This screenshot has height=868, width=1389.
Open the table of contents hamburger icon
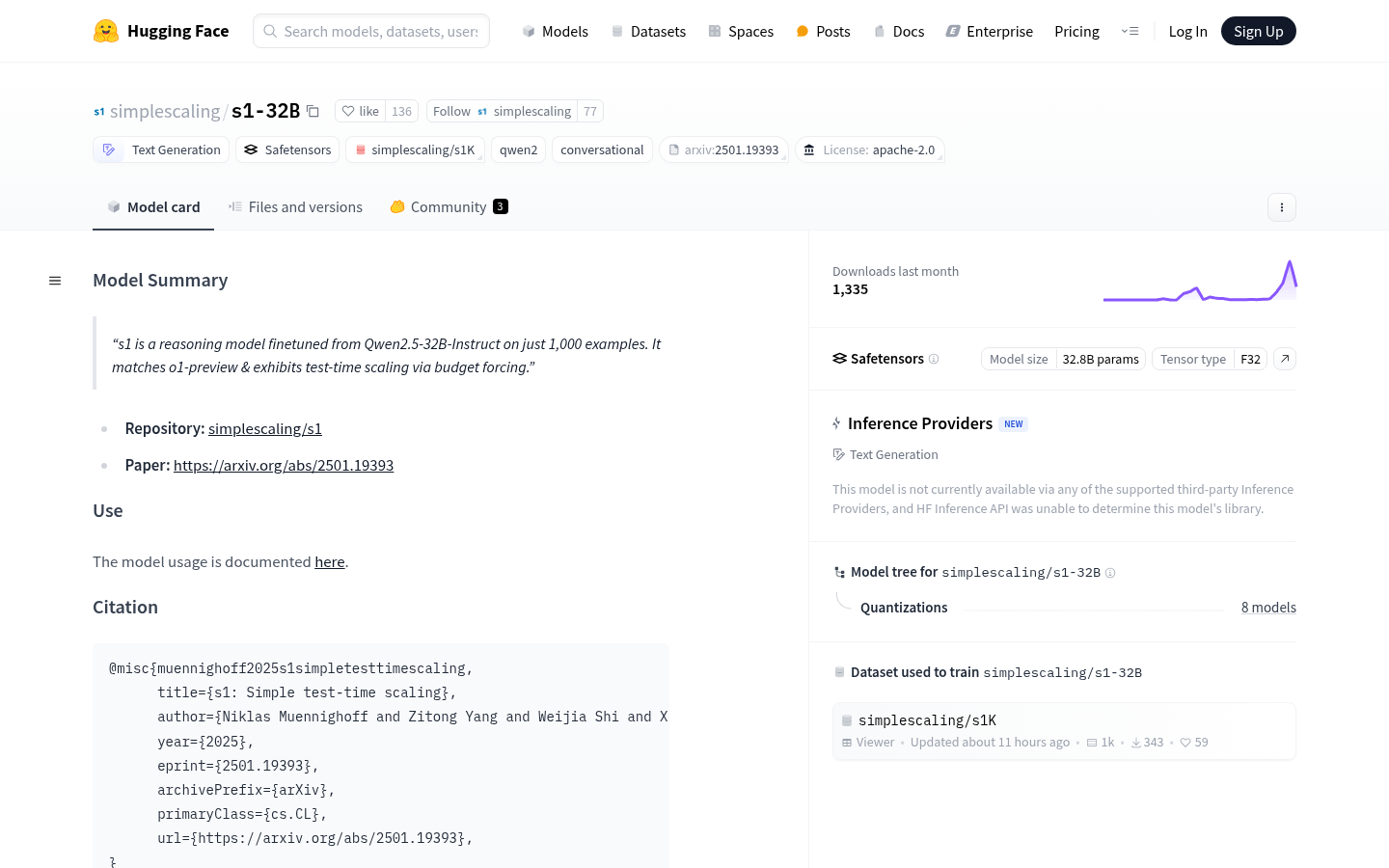pos(55,281)
